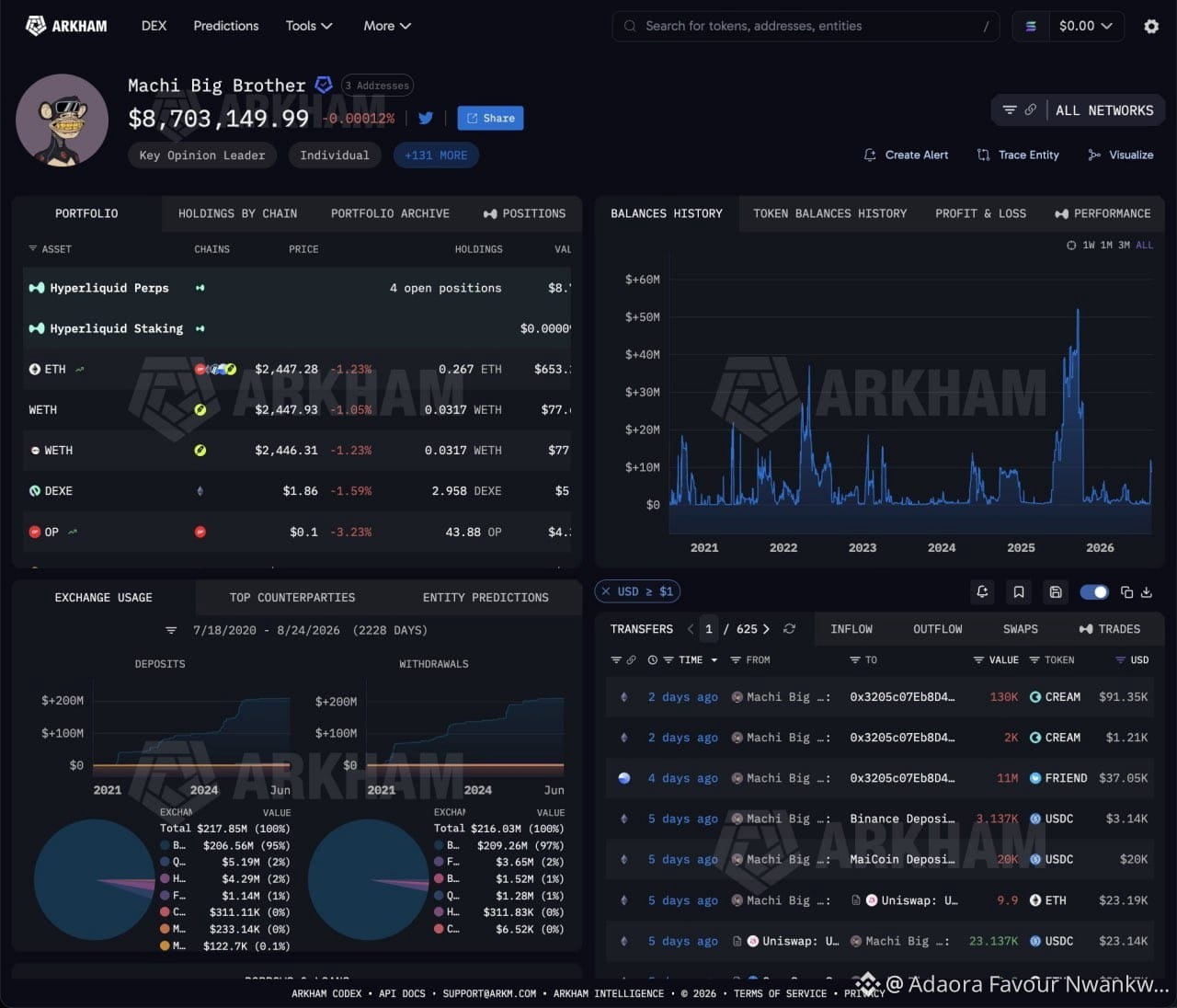Switch to the PORTFOLIO ARCHIVE tab

(390, 213)
